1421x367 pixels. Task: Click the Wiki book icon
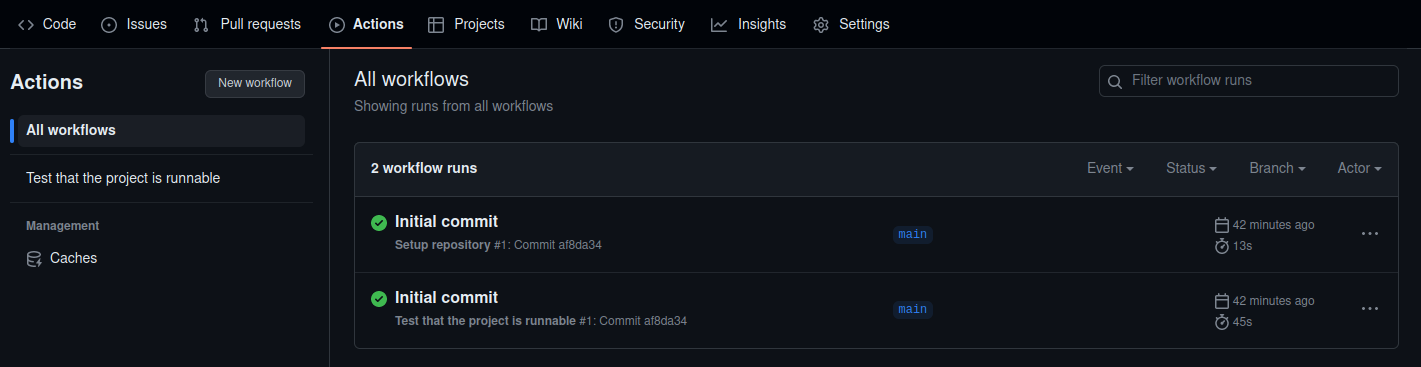pos(539,24)
